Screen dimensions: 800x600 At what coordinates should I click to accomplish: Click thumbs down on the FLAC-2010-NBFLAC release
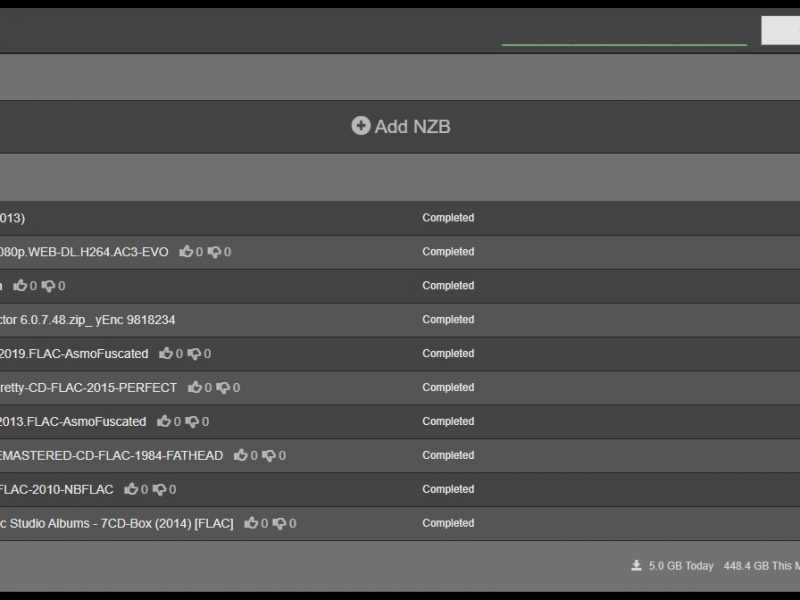tap(159, 489)
